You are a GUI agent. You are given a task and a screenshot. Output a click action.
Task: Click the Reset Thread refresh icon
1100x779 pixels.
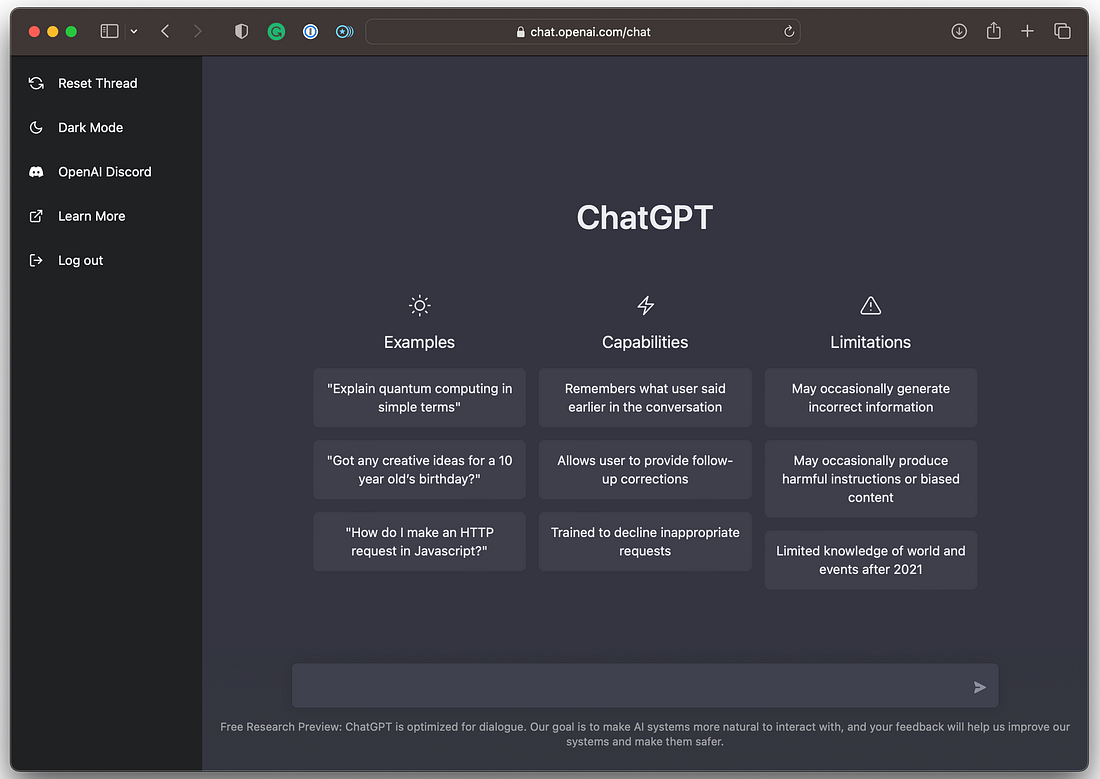pyautogui.click(x=36, y=84)
